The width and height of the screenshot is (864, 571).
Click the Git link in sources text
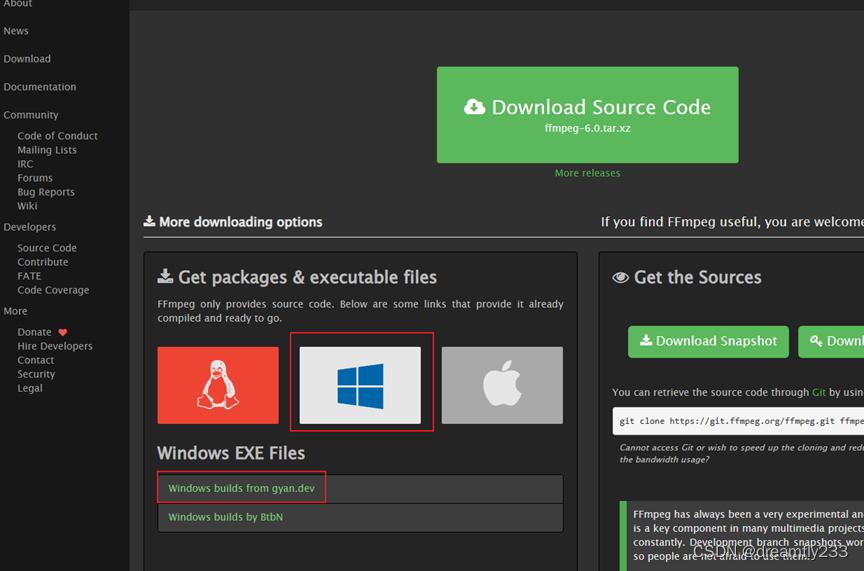[x=819, y=392]
